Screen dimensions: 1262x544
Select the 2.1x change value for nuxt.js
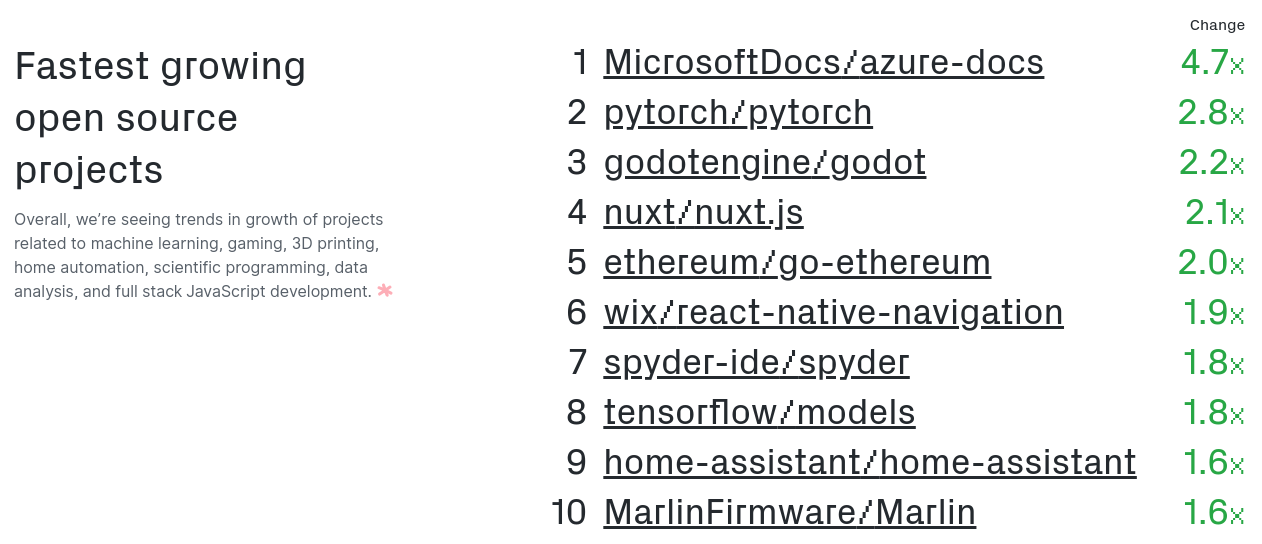click(1215, 212)
